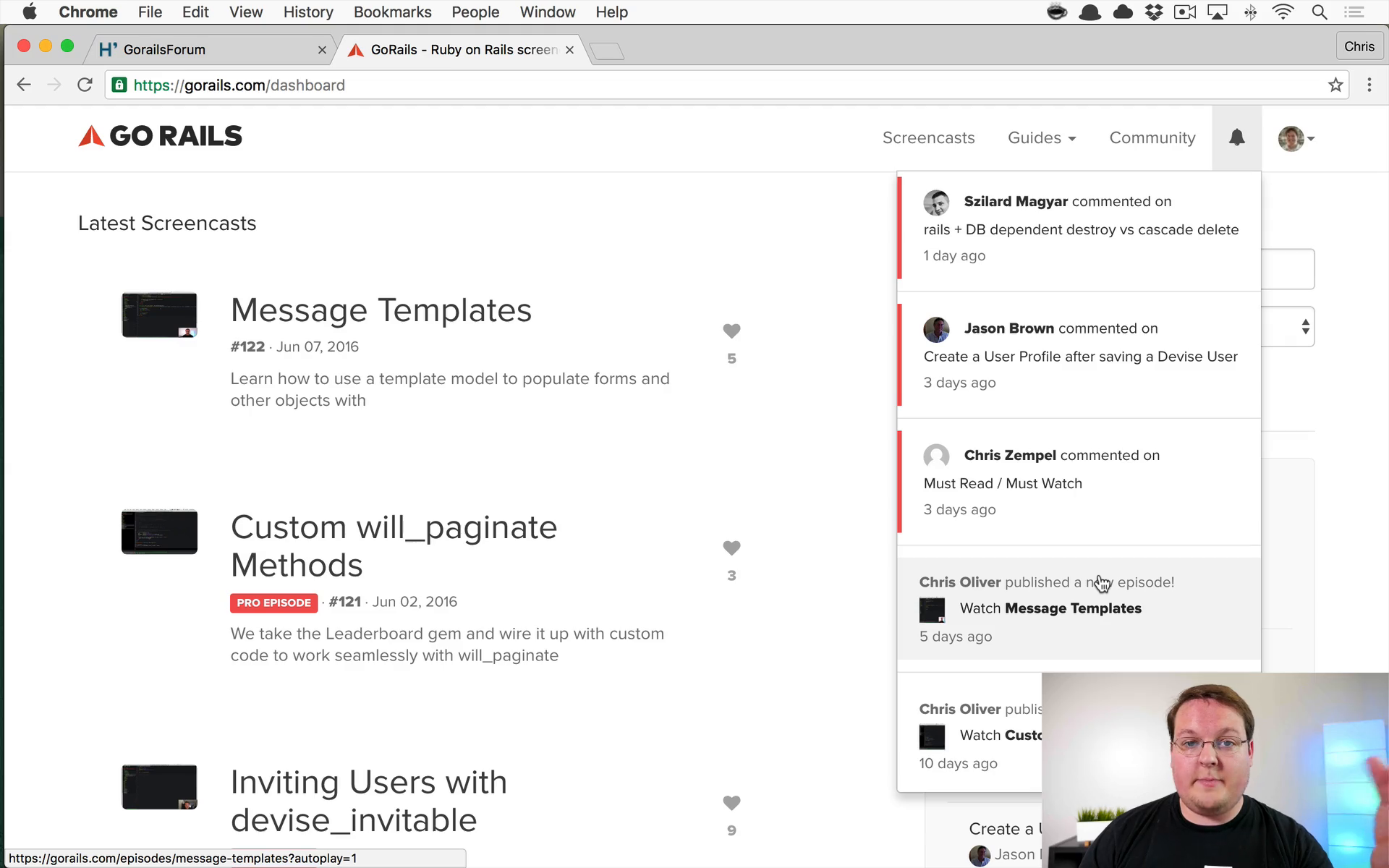
Task: Expand the Guides dropdown menu
Action: click(x=1042, y=137)
